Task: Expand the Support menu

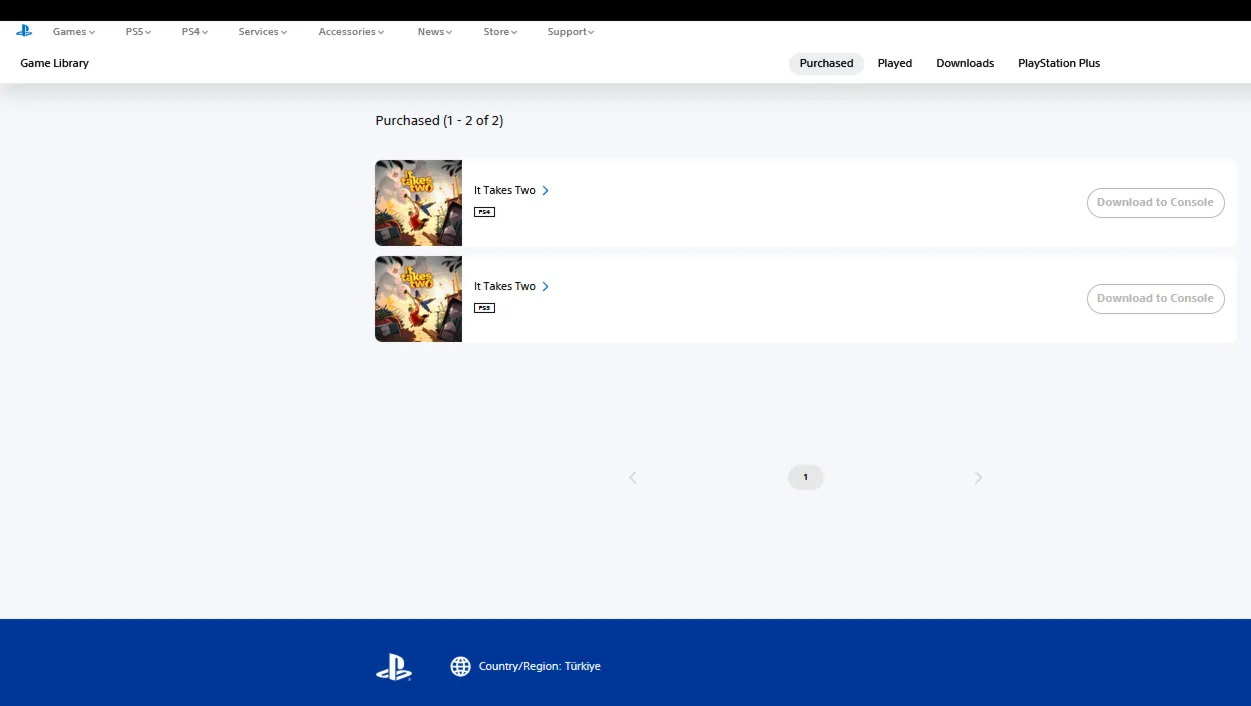Action: (570, 32)
